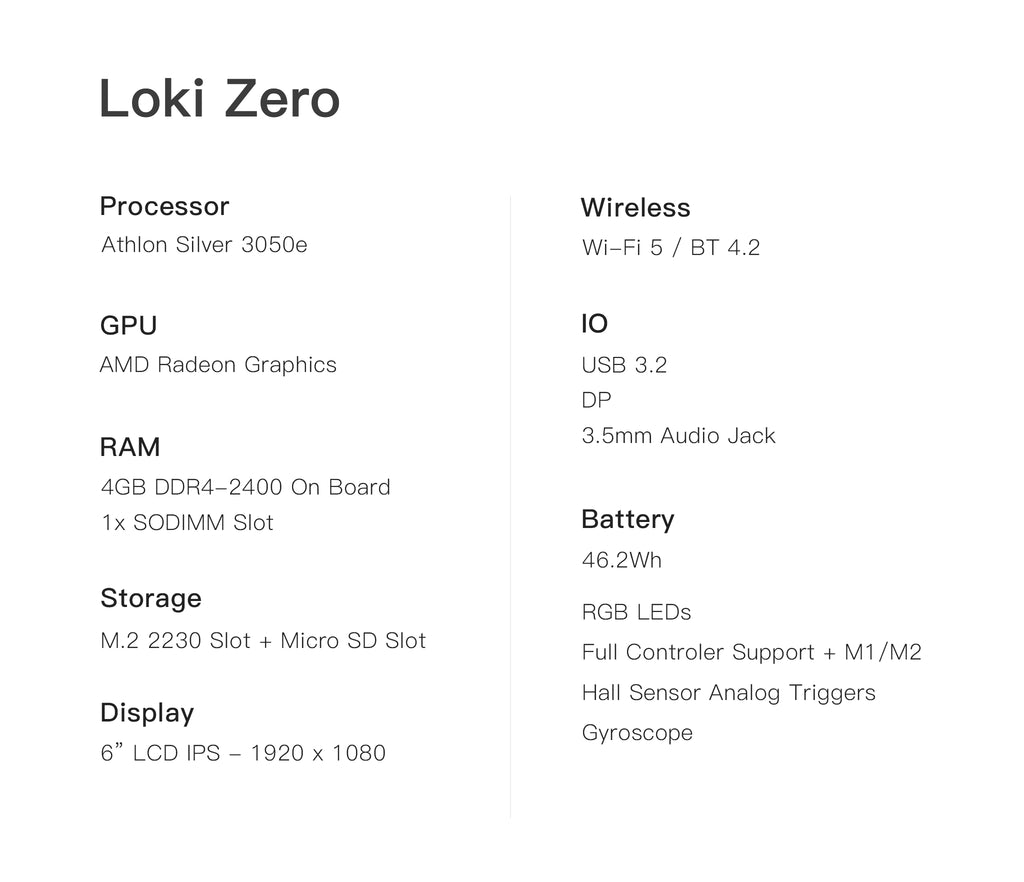The width and height of the screenshot is (1024, 882).
Task: Click the M.2 2230 Slot storage line
Action: point(263,640)
